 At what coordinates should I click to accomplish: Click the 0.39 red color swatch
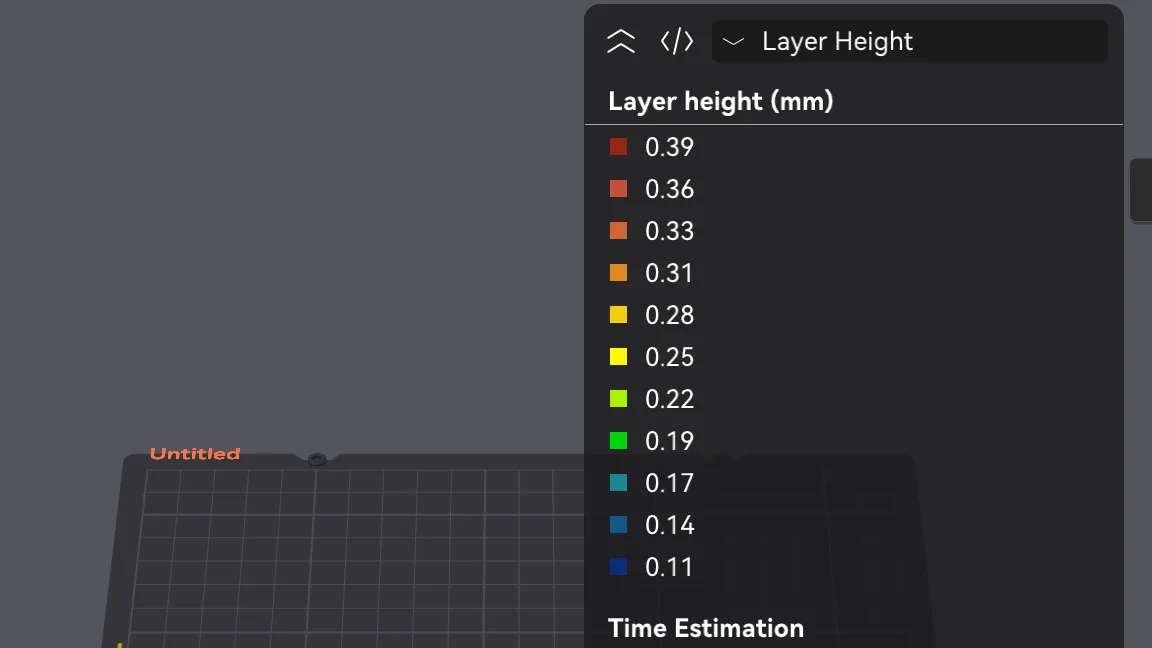click(619, 147)
